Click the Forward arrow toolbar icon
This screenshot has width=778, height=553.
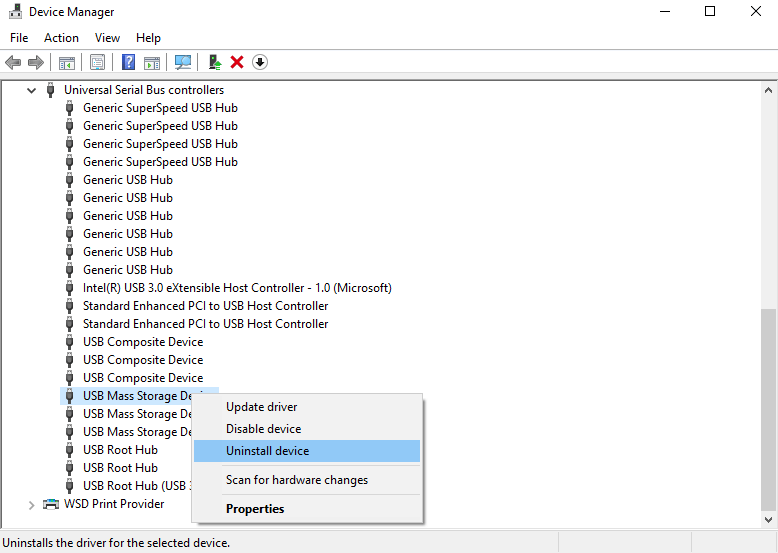point(36,62)
